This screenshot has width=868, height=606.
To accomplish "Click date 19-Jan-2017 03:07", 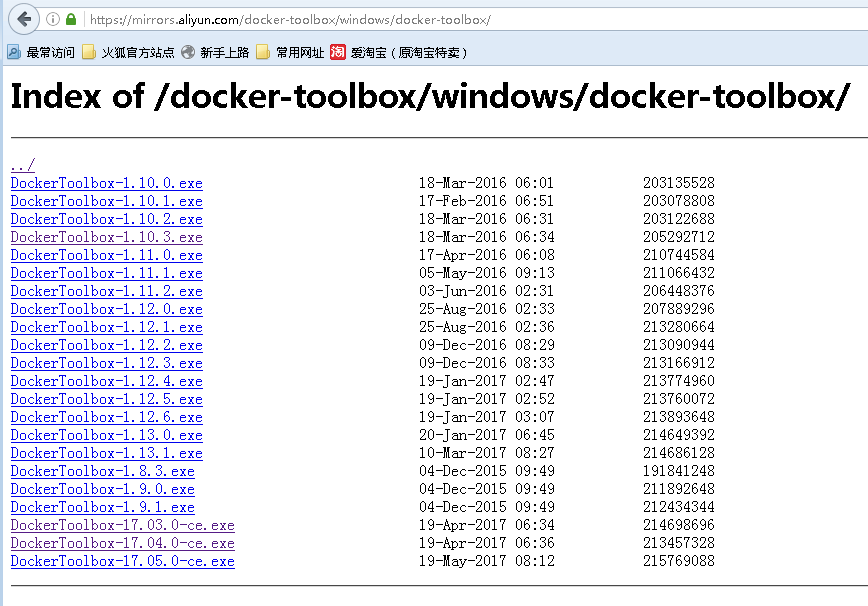I will click(486, 416).
